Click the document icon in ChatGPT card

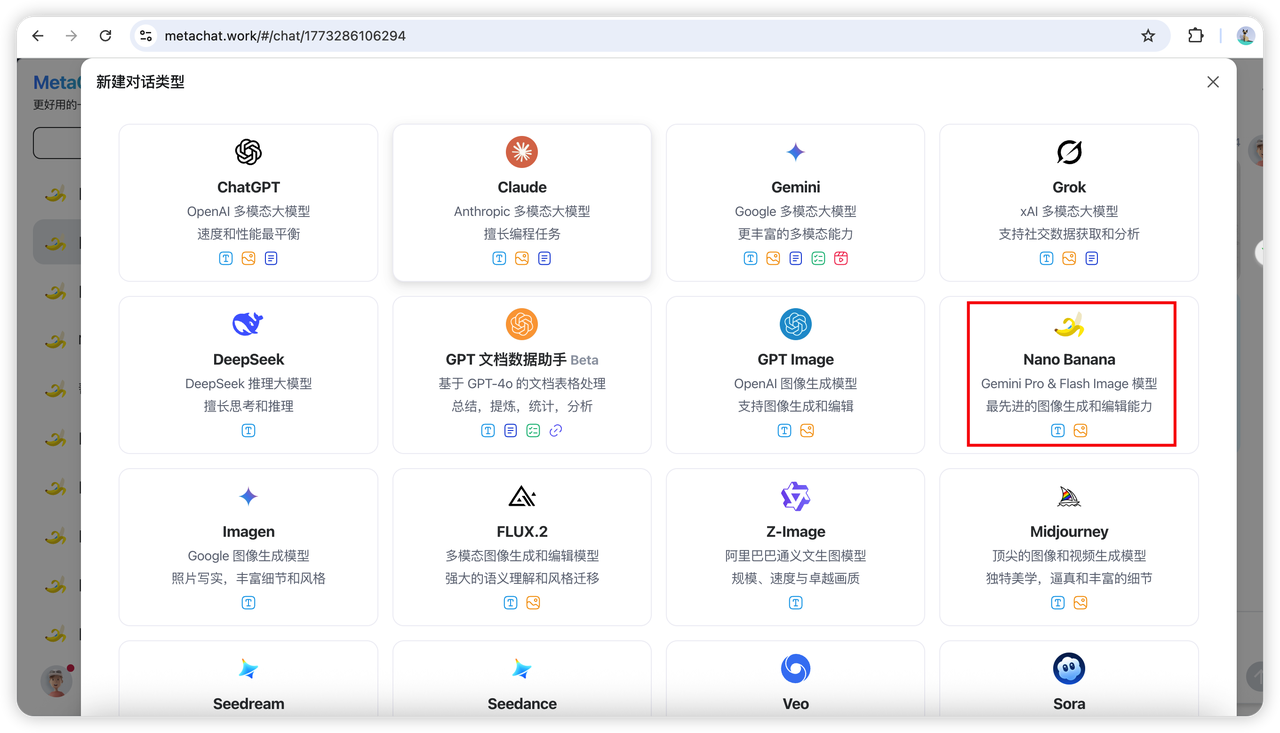click(271, 258)
